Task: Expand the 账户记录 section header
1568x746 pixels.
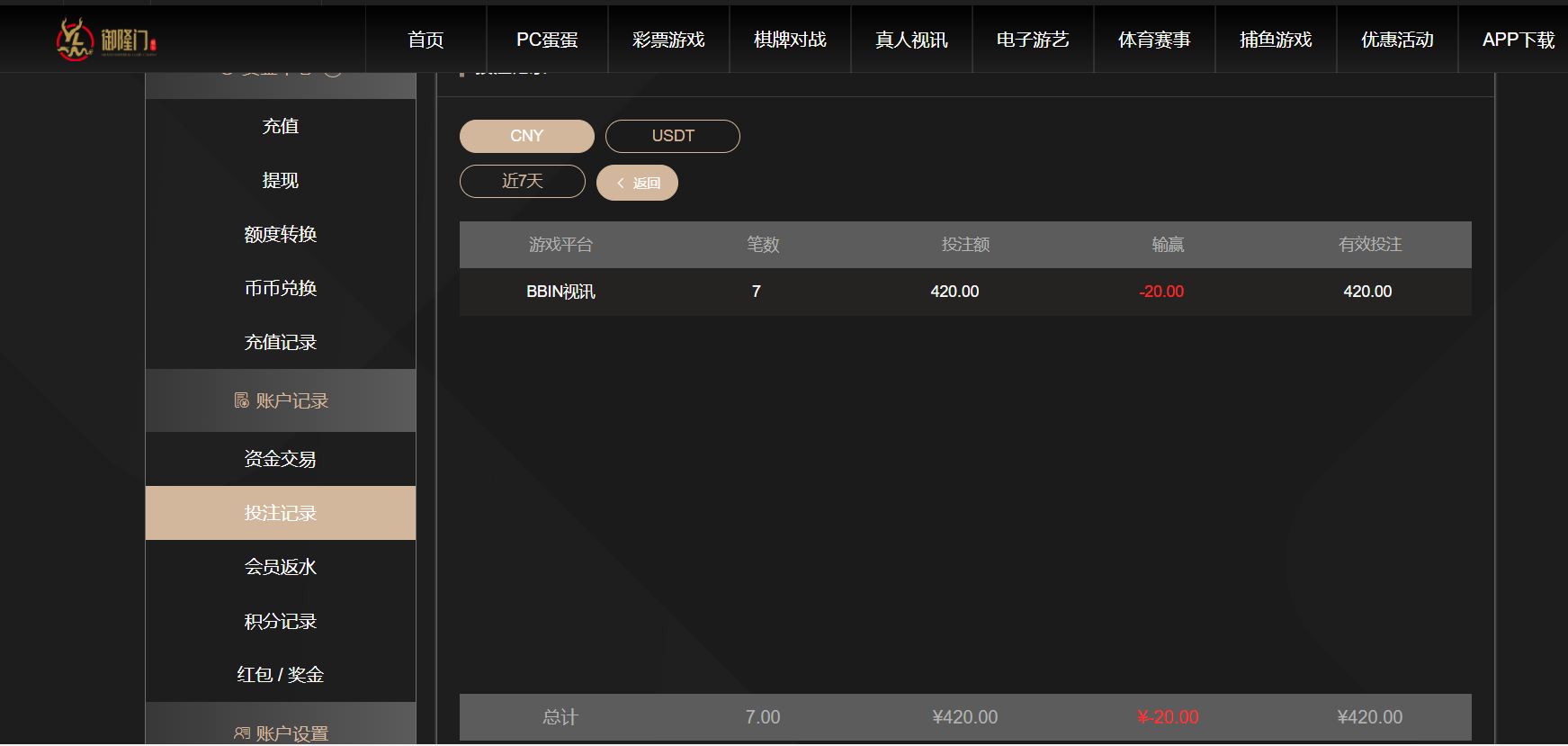Action: [x=281, y=400]
